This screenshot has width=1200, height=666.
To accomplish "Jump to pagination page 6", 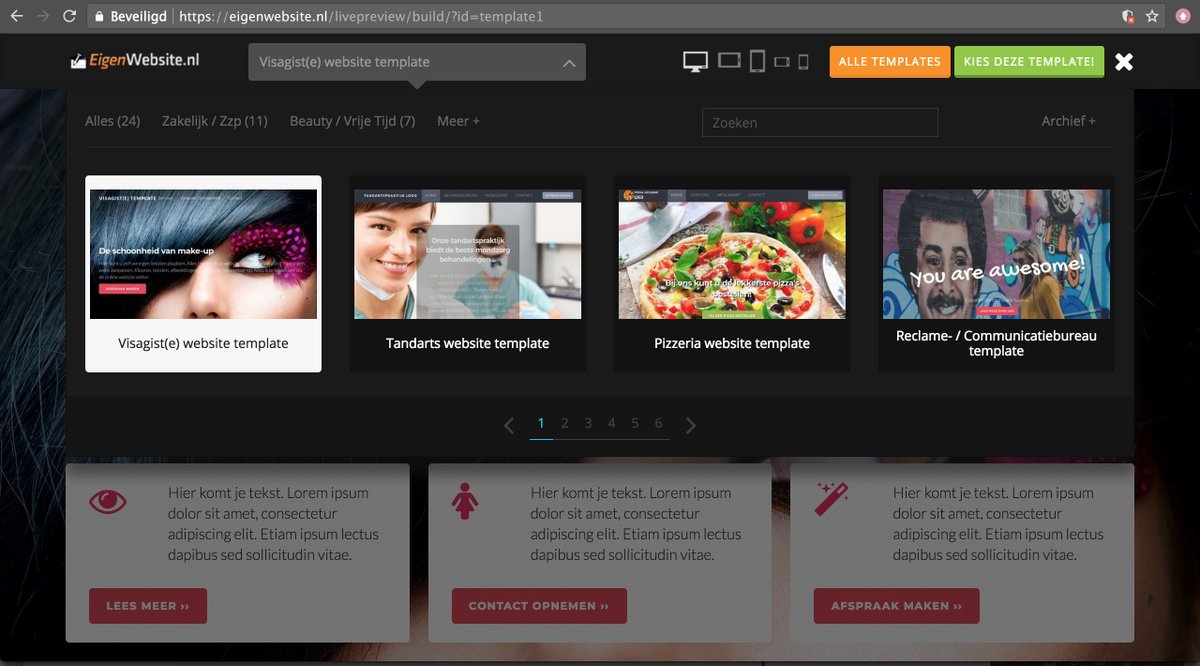I will pyautogui.click(x=658, y=424).
